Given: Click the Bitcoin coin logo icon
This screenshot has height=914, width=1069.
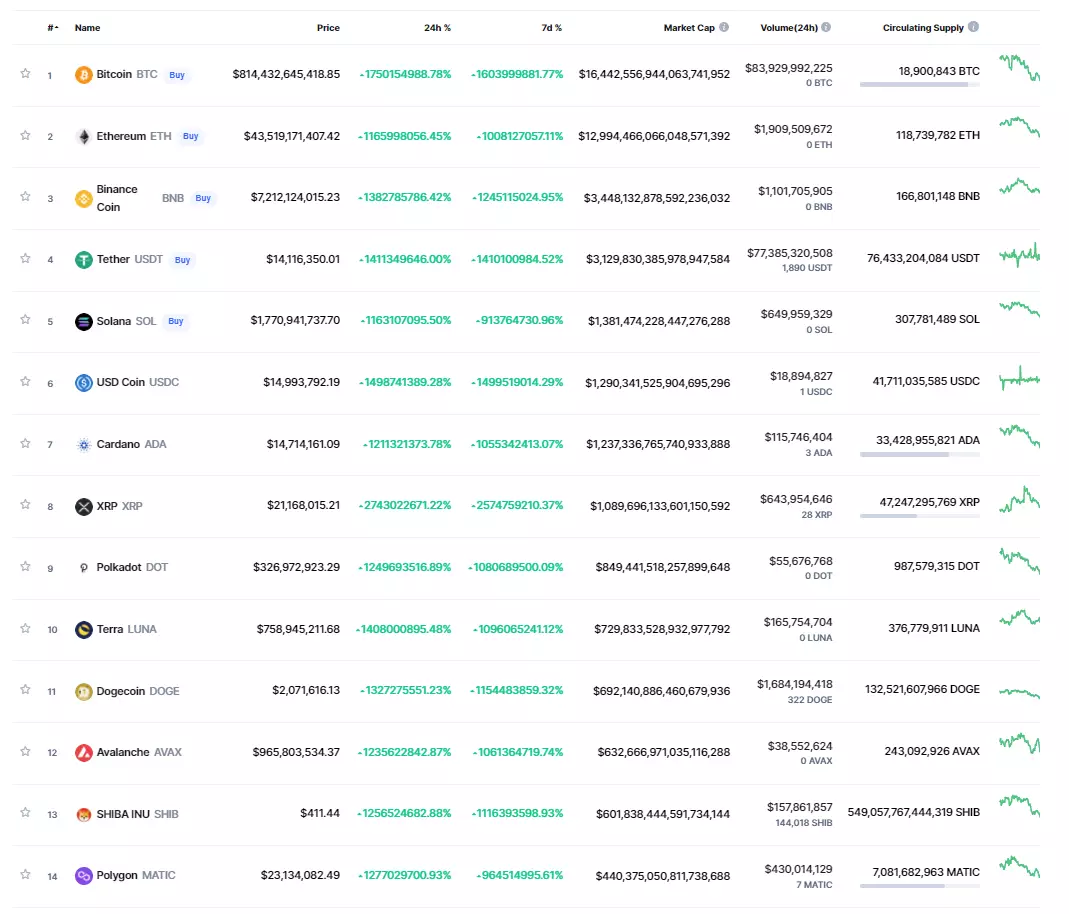Looking at the screenshot, I should (83, 74).
